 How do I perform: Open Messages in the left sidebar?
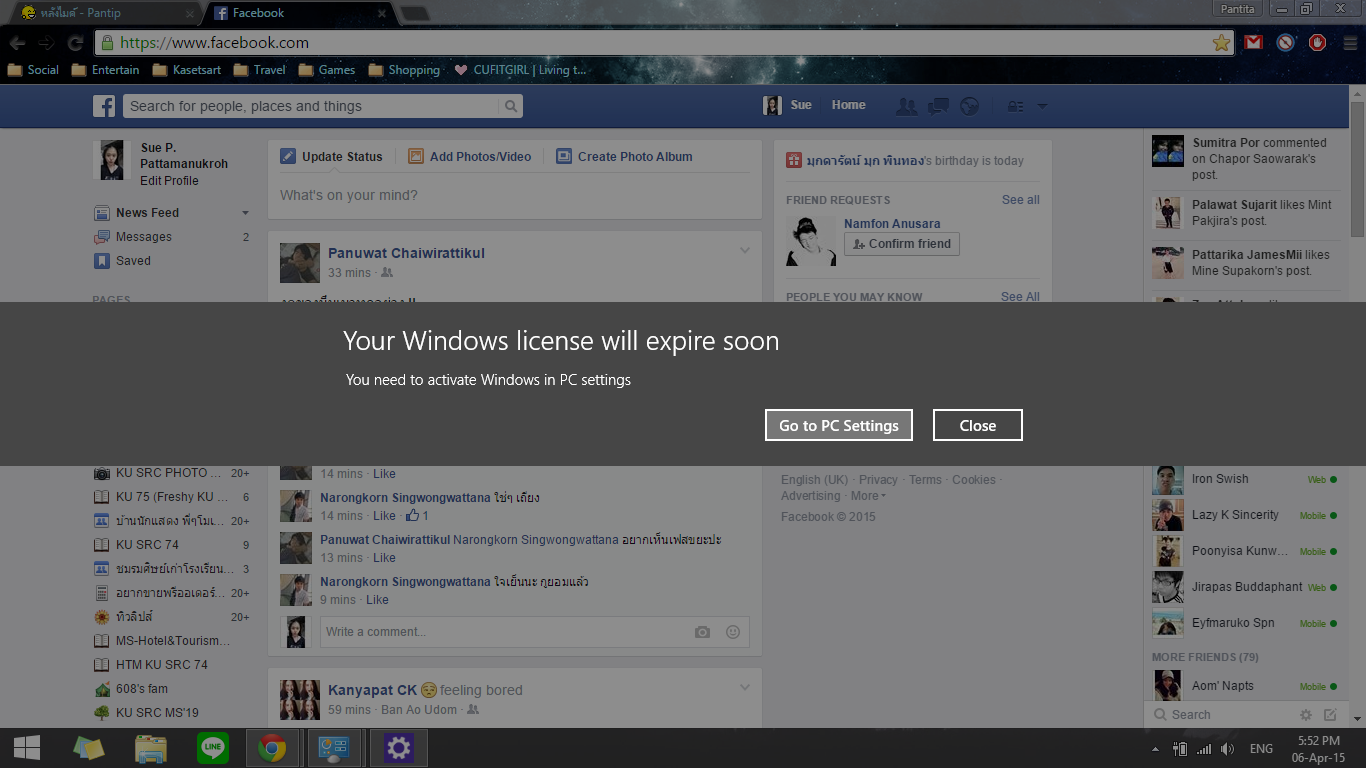(x=144, y=237)
